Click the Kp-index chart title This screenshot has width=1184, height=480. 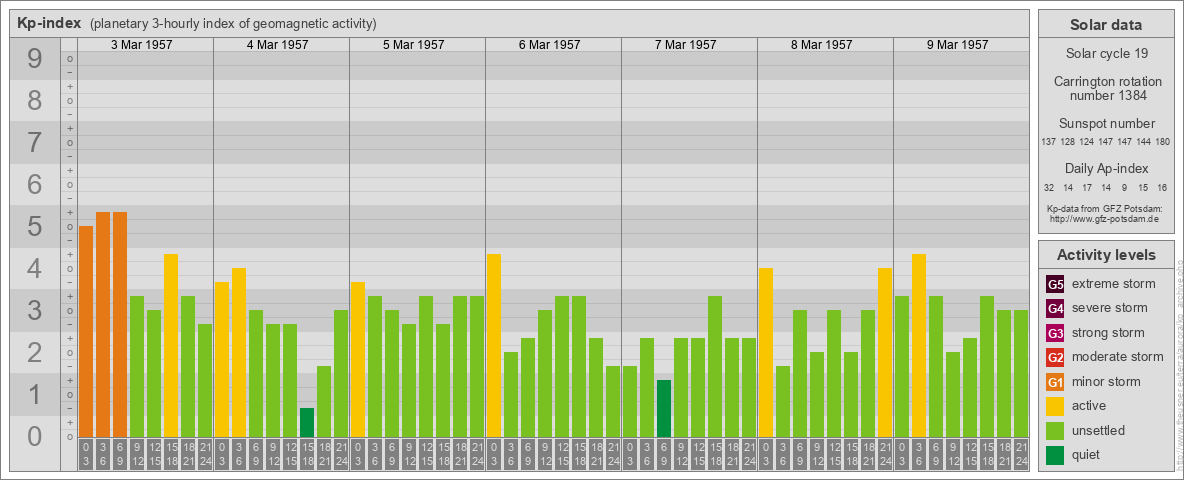click(48, 23)
